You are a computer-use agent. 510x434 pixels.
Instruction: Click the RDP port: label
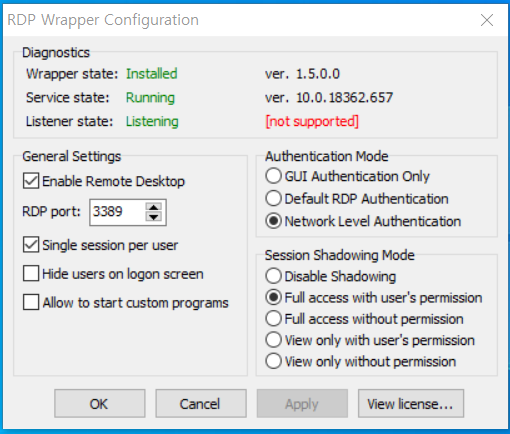point(51,212)
